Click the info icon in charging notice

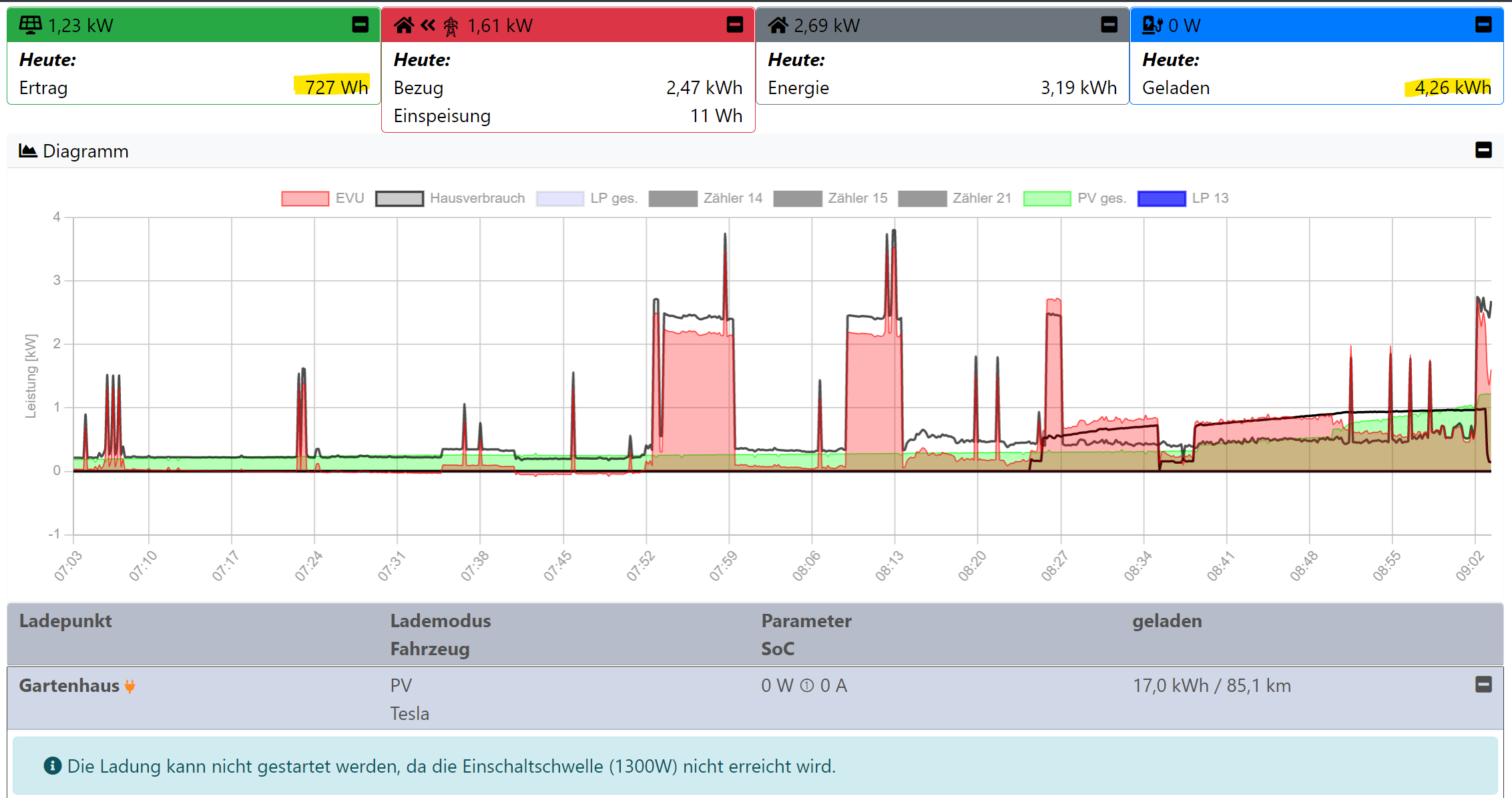pos(53,766)
